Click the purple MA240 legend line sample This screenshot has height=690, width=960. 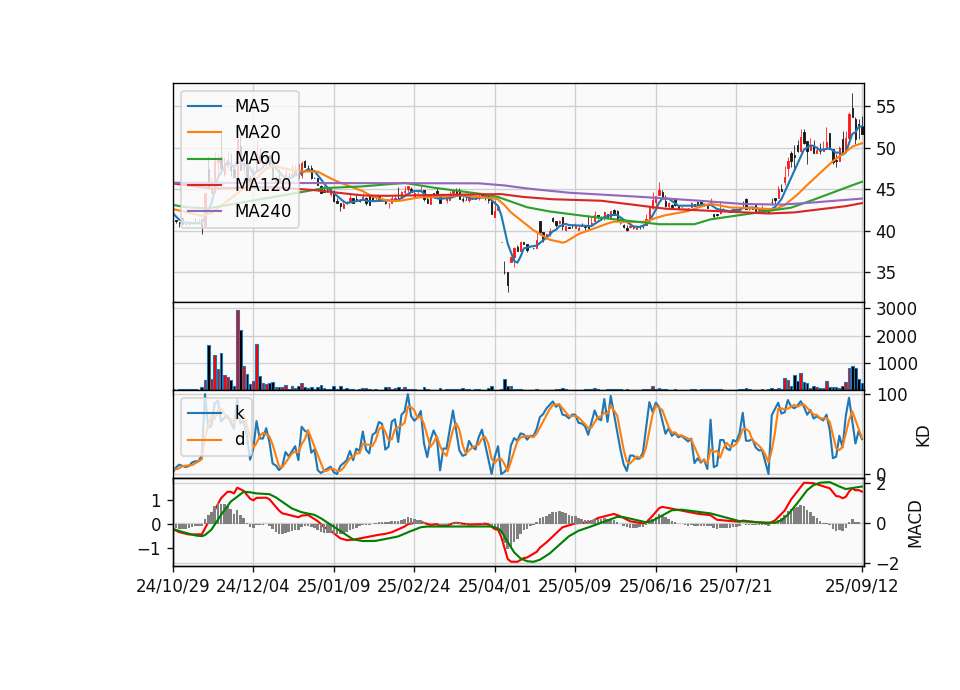tap(204, 211)
